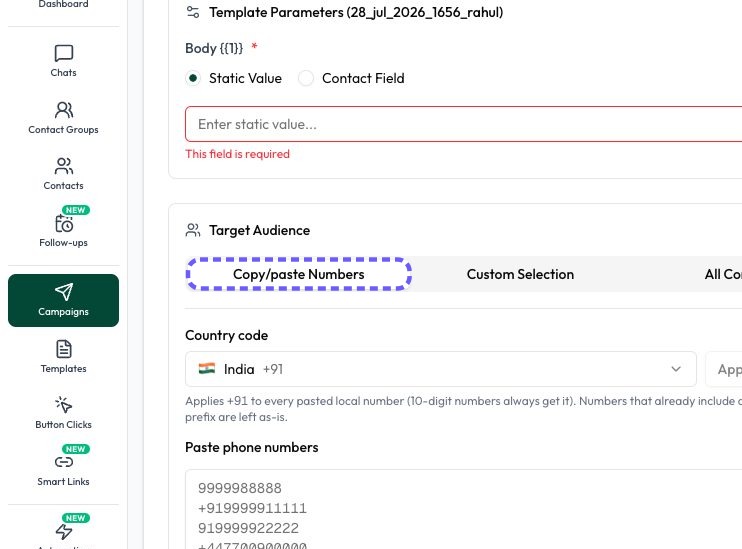Click the Templates label text
This screenshot has width=742, height=549.
click(x=63, y=369)
